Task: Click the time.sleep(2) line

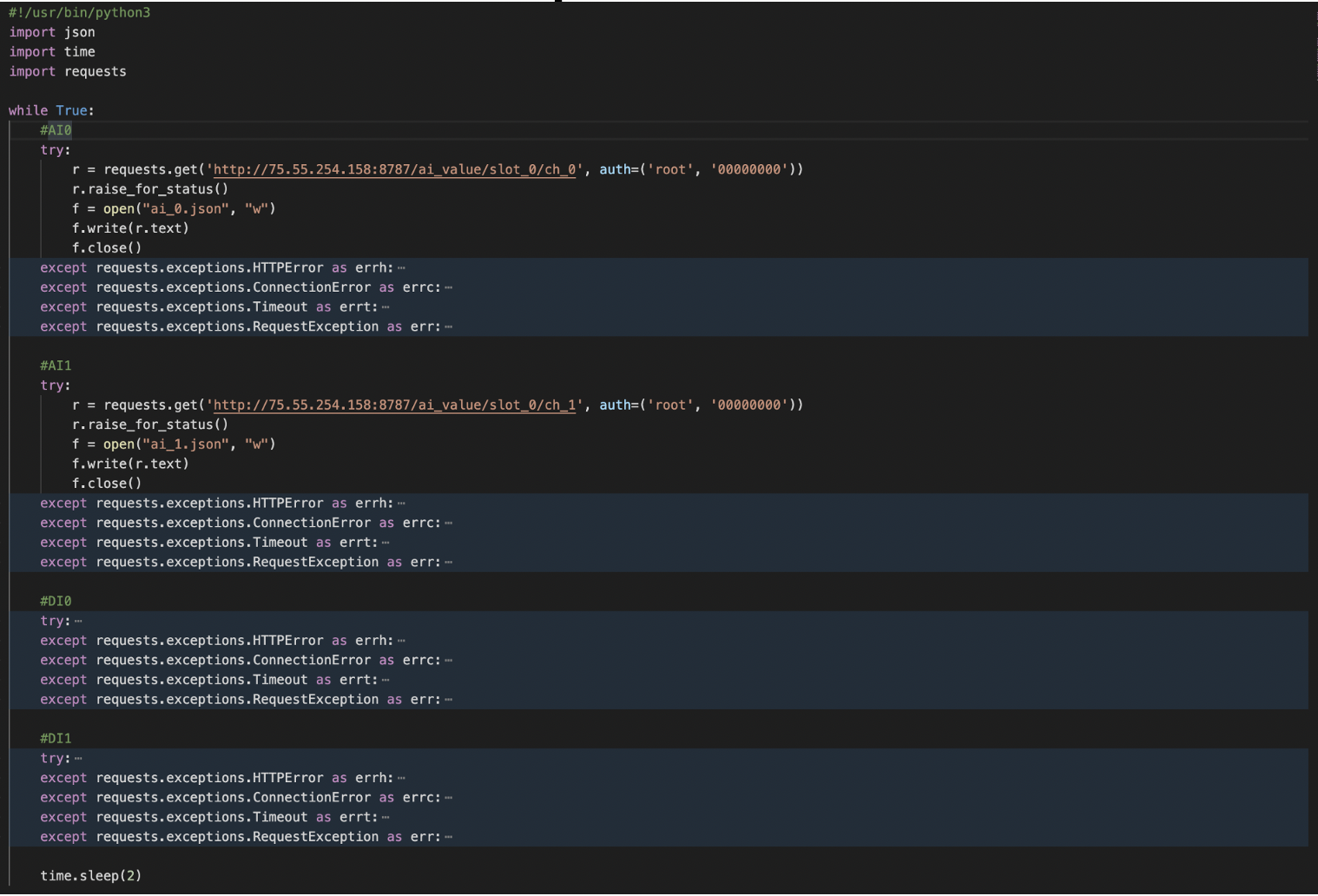Action: [x=90, y=876]
